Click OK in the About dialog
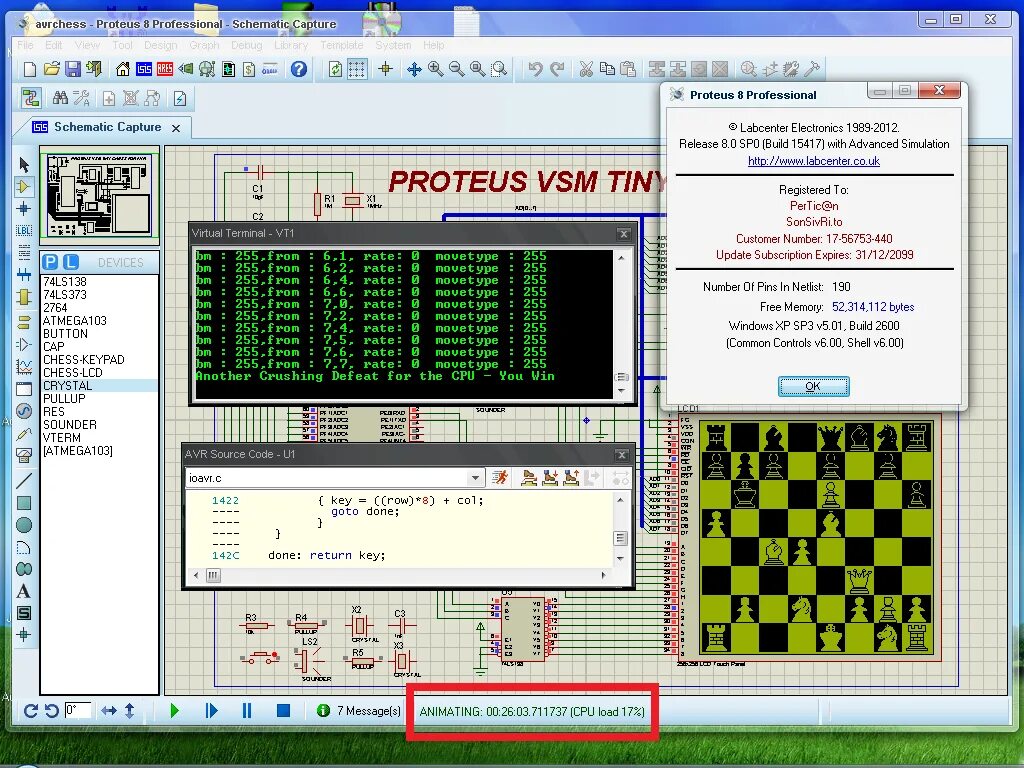The image size is (1024, 768). tap(814, 386)
